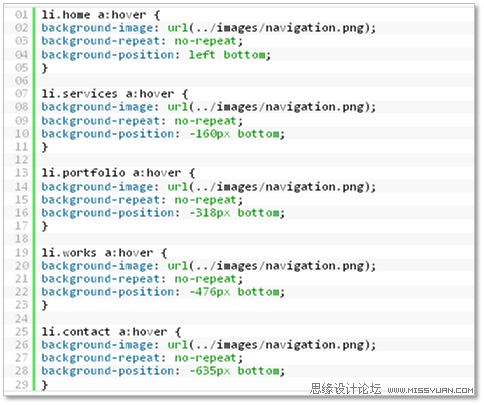Click empty-line number 06 in the gutter
The width and height of the screenshot is (484, 405).
click(x=22, y=81)
